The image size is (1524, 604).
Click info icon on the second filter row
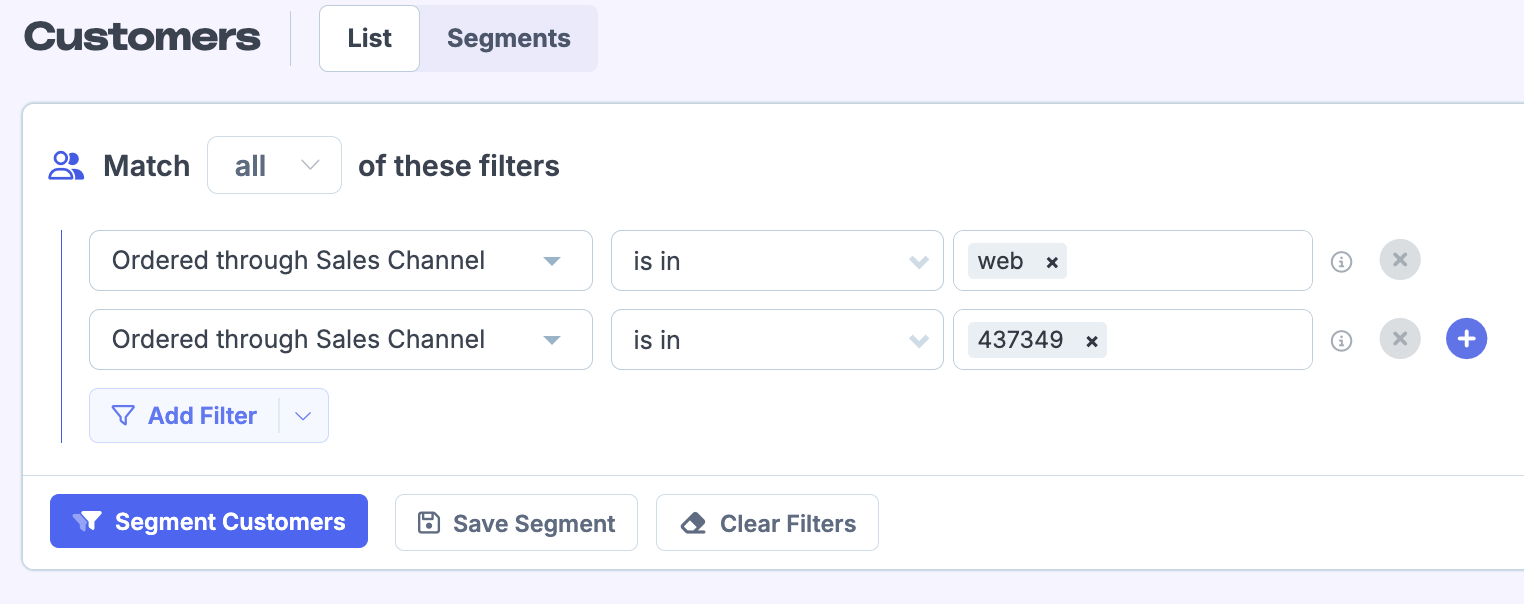(1341, 341)
